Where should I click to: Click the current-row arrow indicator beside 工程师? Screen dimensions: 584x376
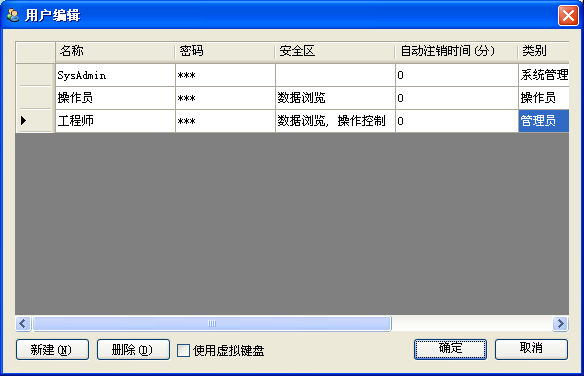(x=23, y=120)
